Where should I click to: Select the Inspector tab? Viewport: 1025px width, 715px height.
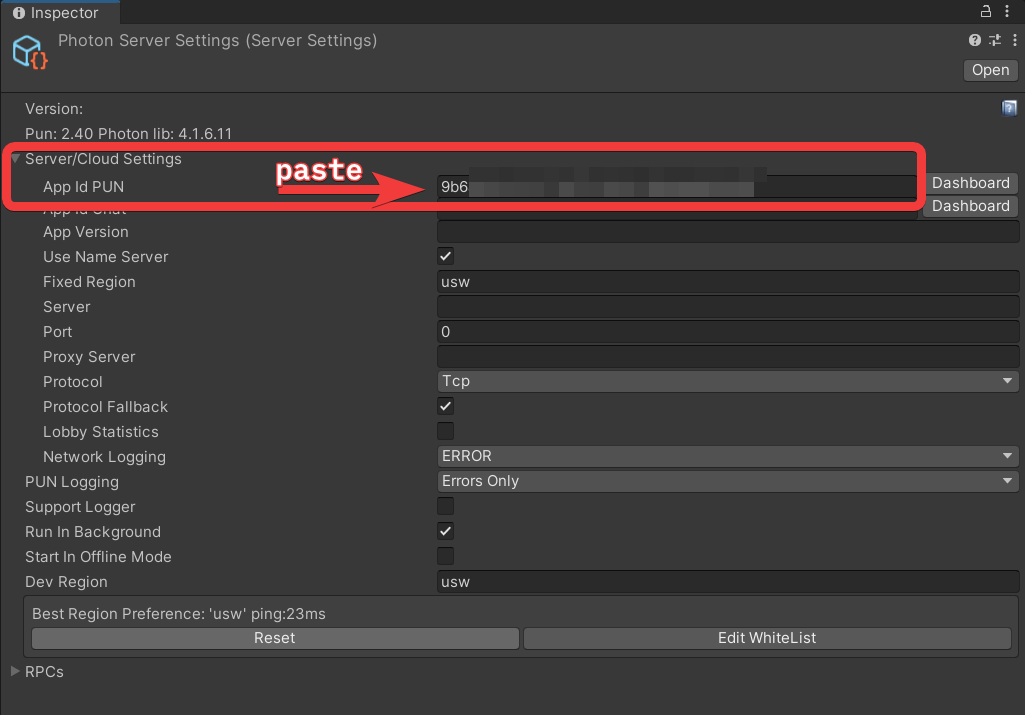(61, 12)
